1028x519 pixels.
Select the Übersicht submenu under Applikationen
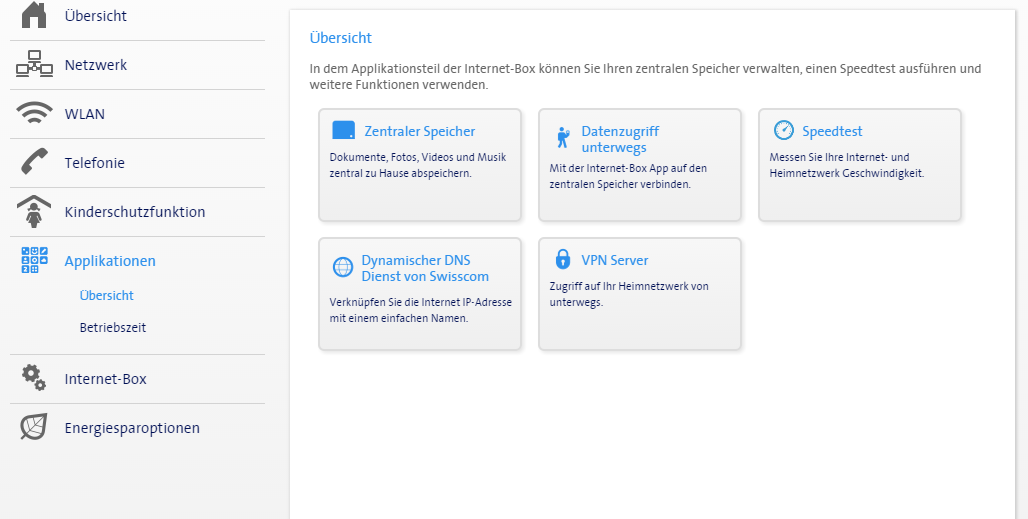[x=107, y=296]
